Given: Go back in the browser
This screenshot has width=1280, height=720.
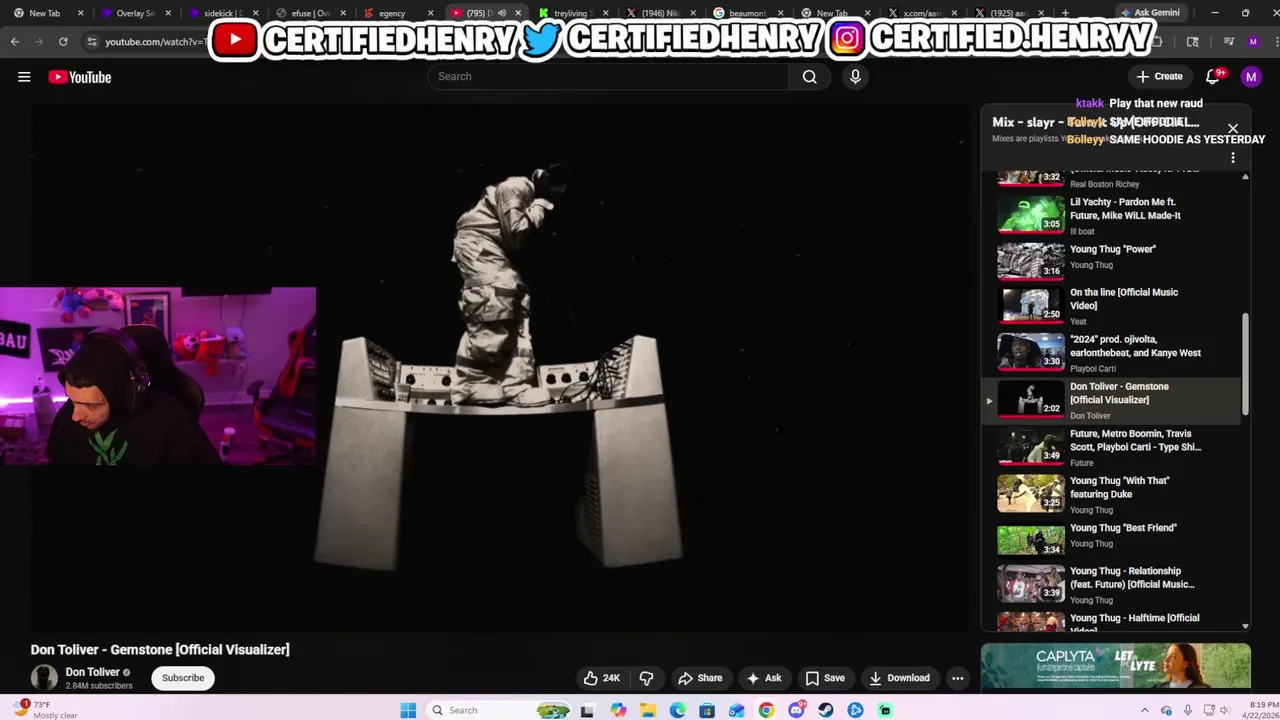Looking at the screenshot, I should 15,41.
